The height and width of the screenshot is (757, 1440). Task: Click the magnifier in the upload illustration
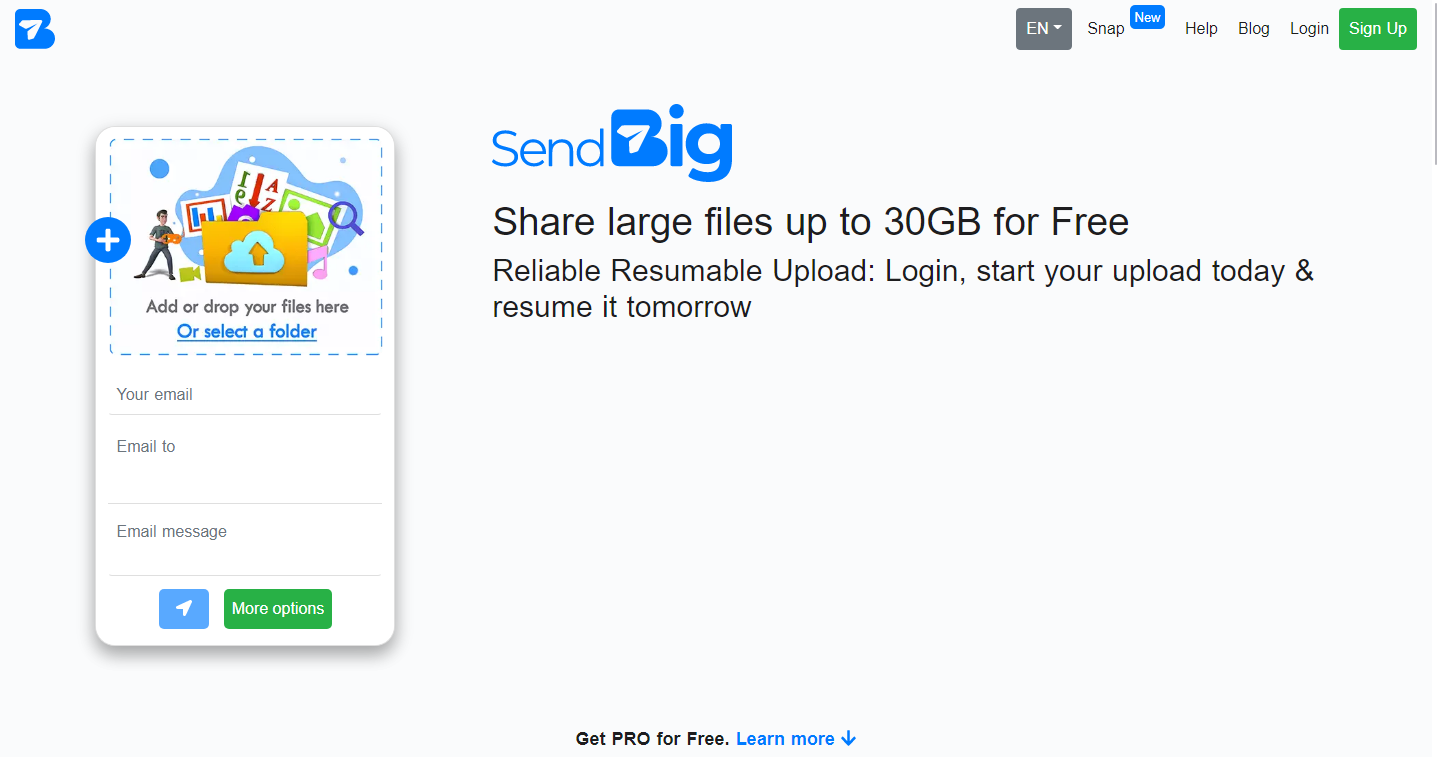344,218
